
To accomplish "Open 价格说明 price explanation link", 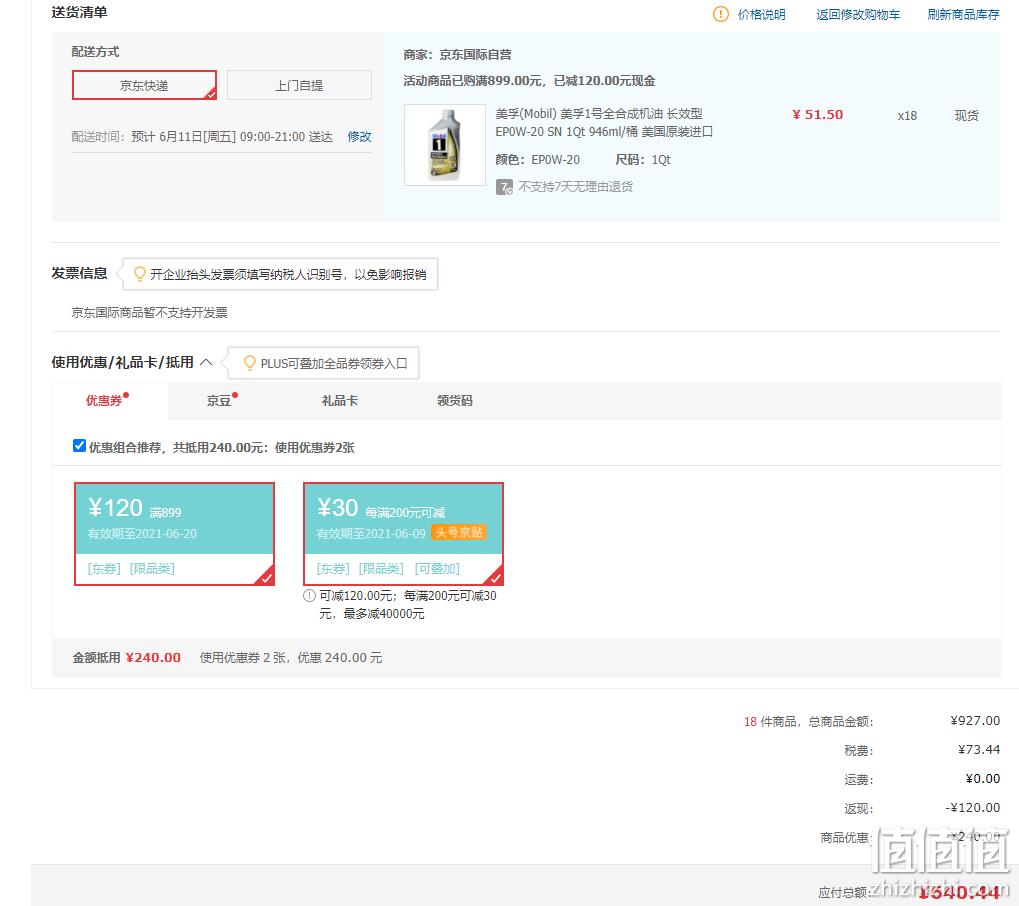I will pos(761,14).
